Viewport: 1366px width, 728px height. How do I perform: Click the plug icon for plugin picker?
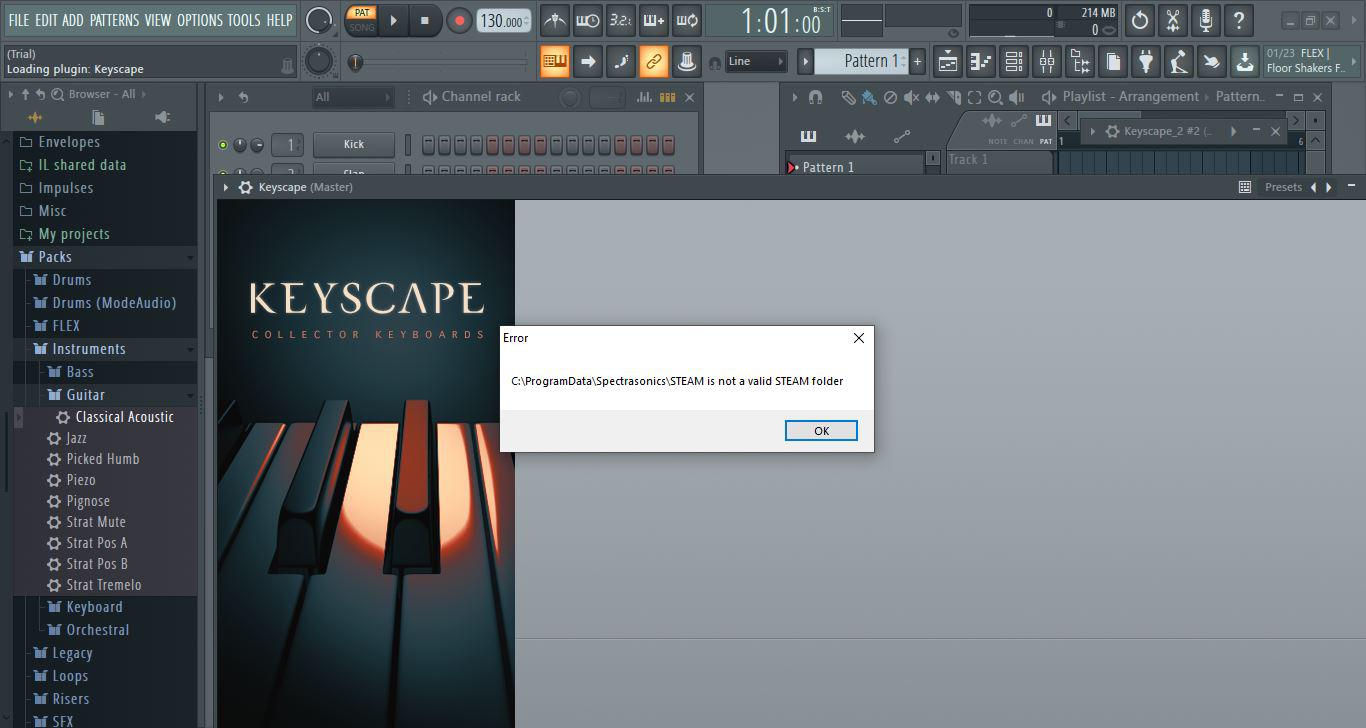[1146, 62]
